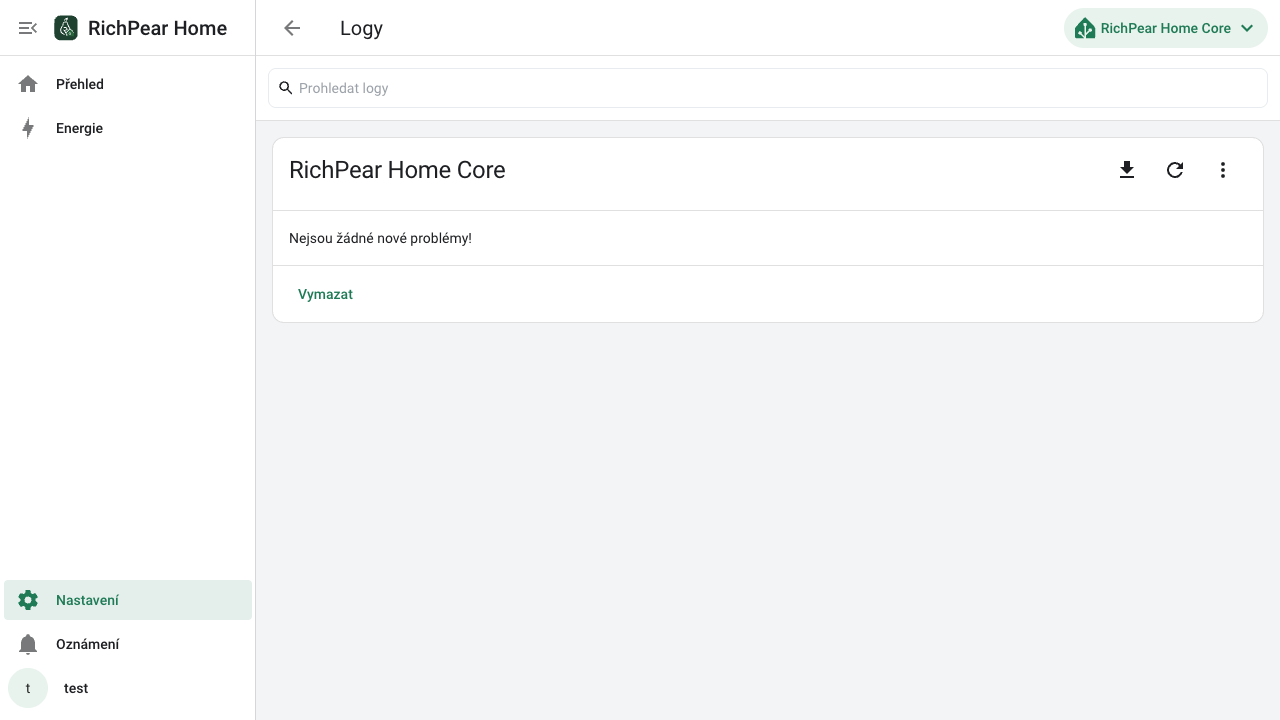Download the full log file
Viewport: 1280px width, 720px height.
click(1127, 170)
